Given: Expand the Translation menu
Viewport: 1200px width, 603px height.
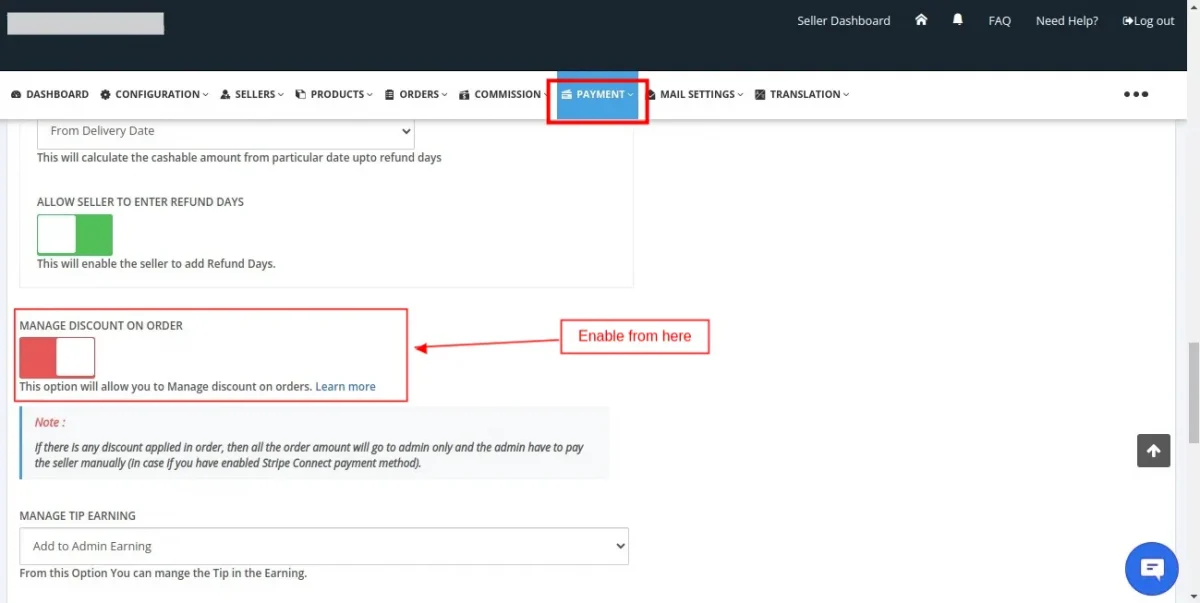Looking at the screenshot, I should [802, 94].
